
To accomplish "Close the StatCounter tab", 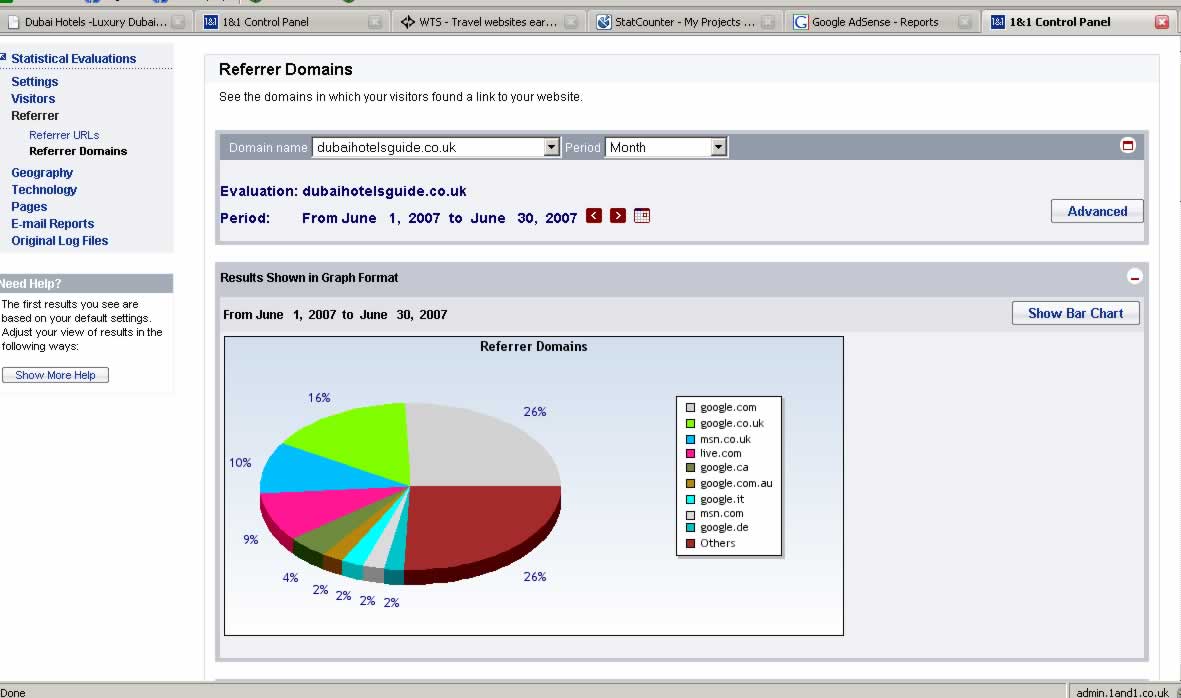I will click(x=767, y=22).
